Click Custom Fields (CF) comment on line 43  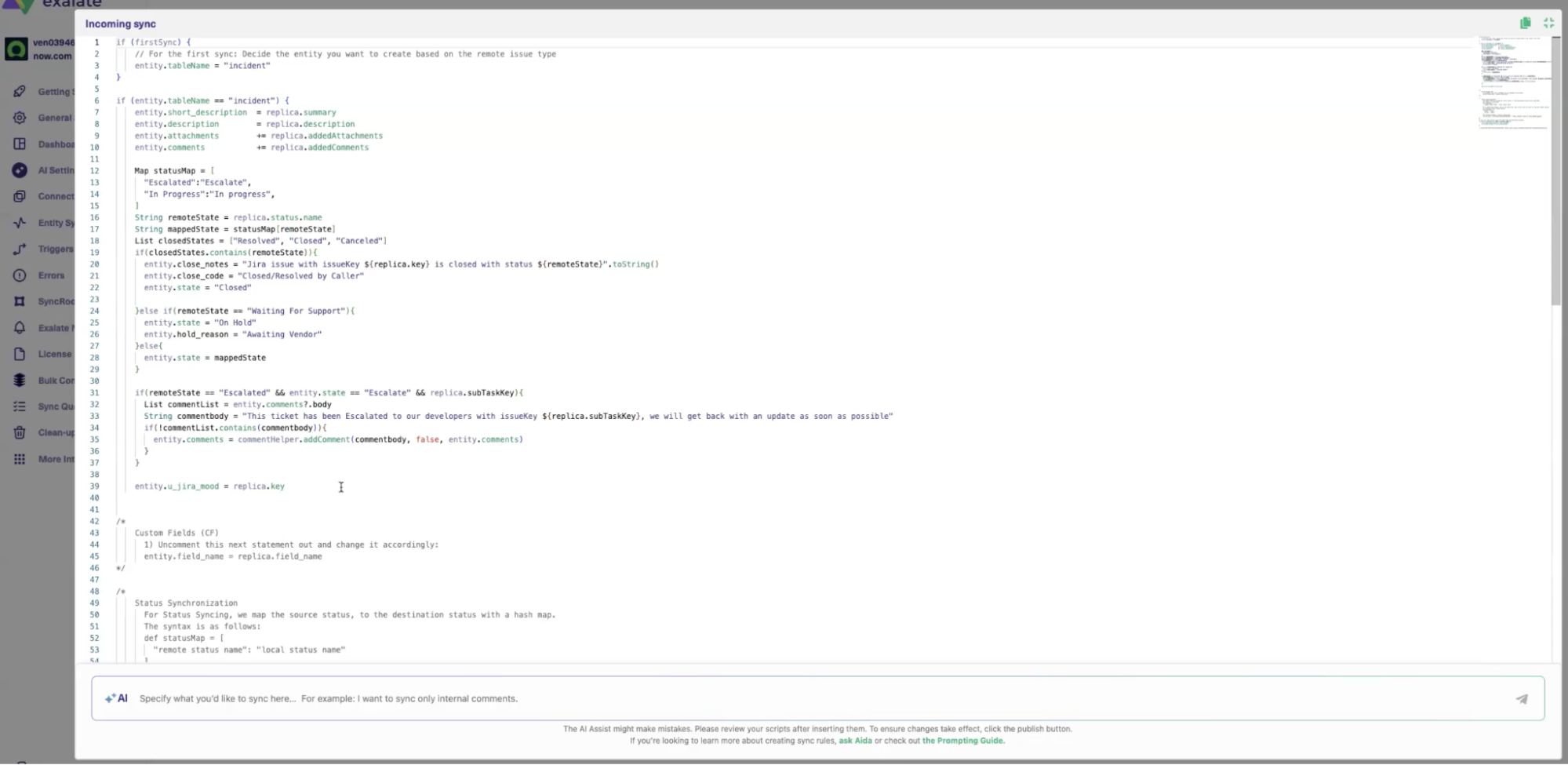click(x=176, y=533)
